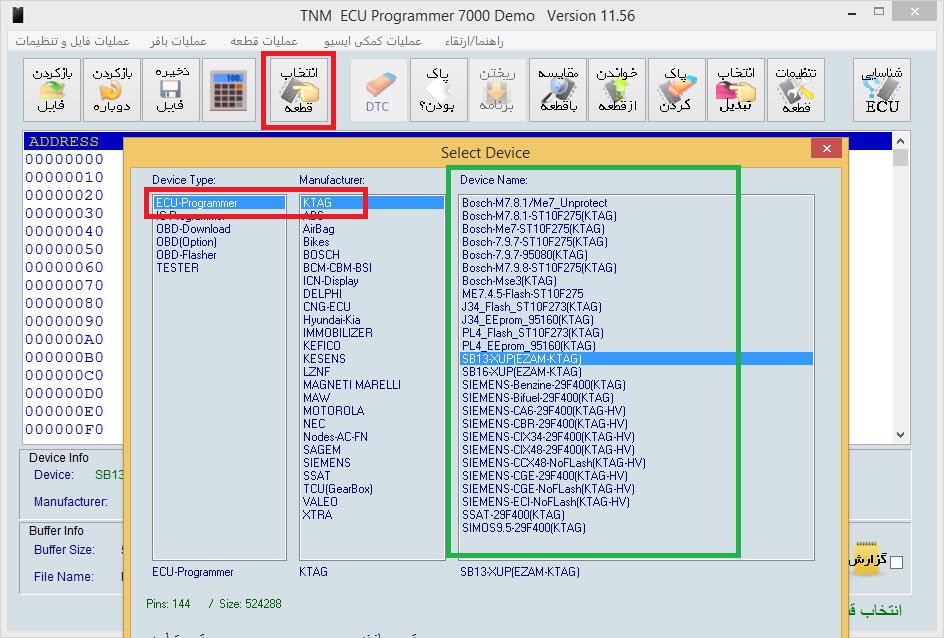The height and width of the screenshot is (638, 944).
Task: Select CNG-ECU manufacturer entry
Action: pos(326,307)
